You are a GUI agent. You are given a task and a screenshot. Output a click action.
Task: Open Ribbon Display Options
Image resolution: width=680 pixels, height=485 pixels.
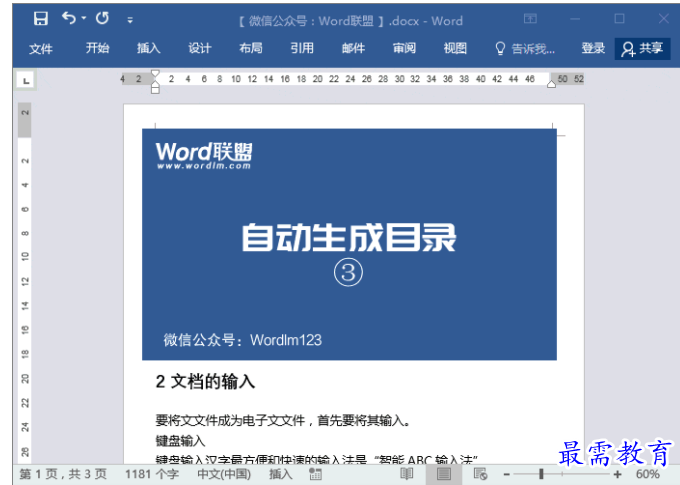530,19
